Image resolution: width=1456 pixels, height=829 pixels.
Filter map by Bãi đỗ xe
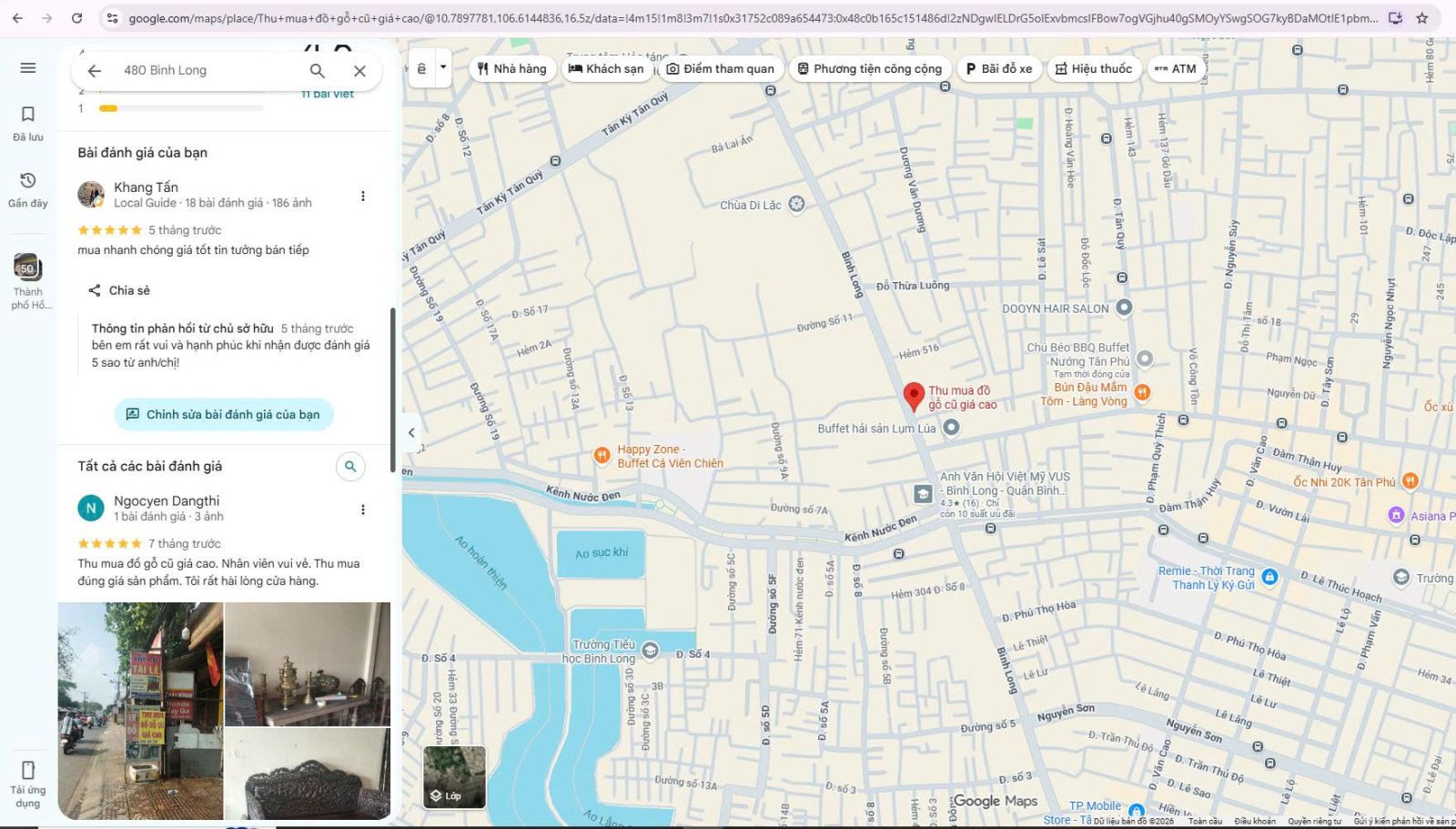(x=999, y=68)
